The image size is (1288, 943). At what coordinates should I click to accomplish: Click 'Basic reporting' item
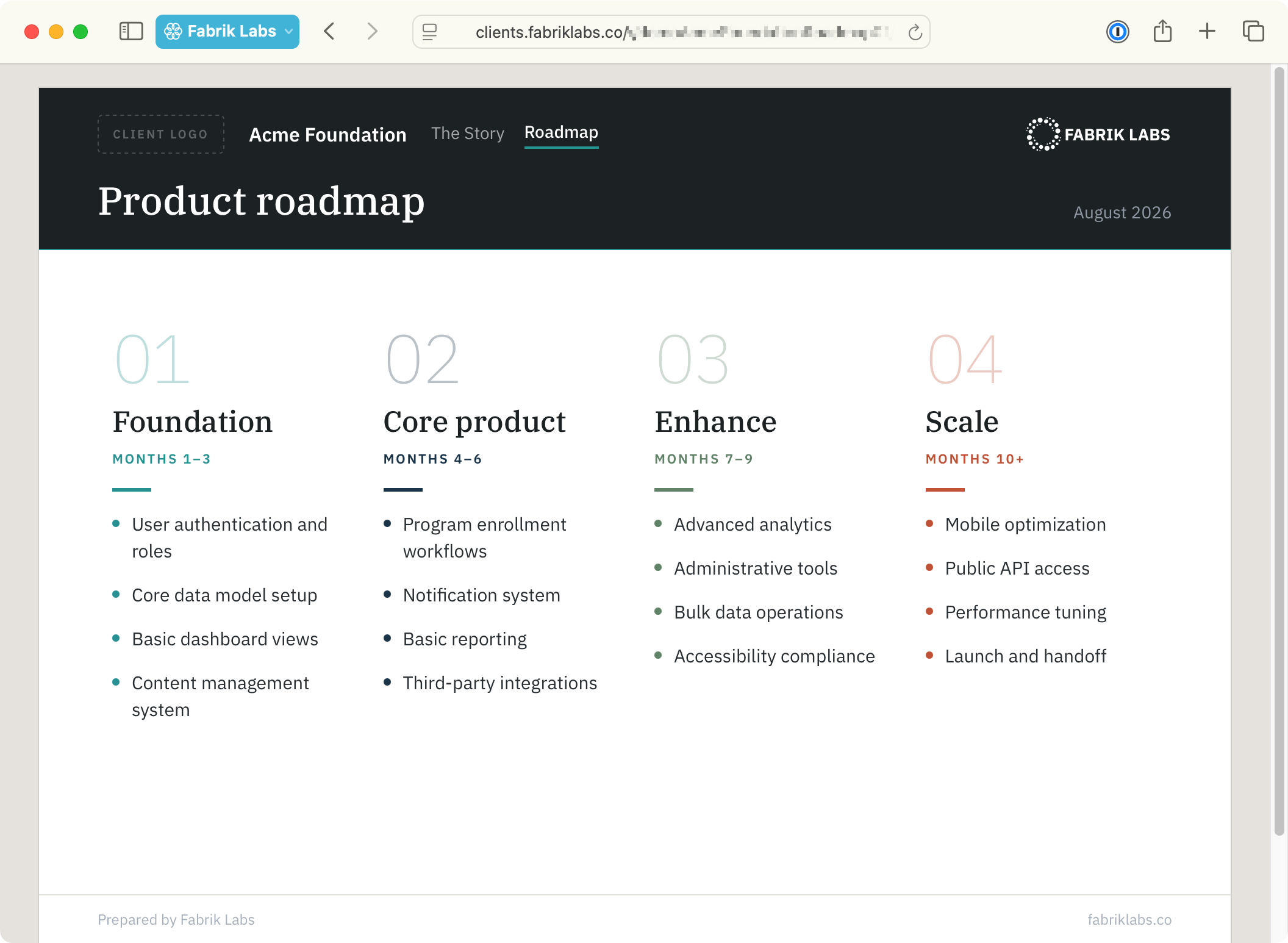(x=465, y=639)
